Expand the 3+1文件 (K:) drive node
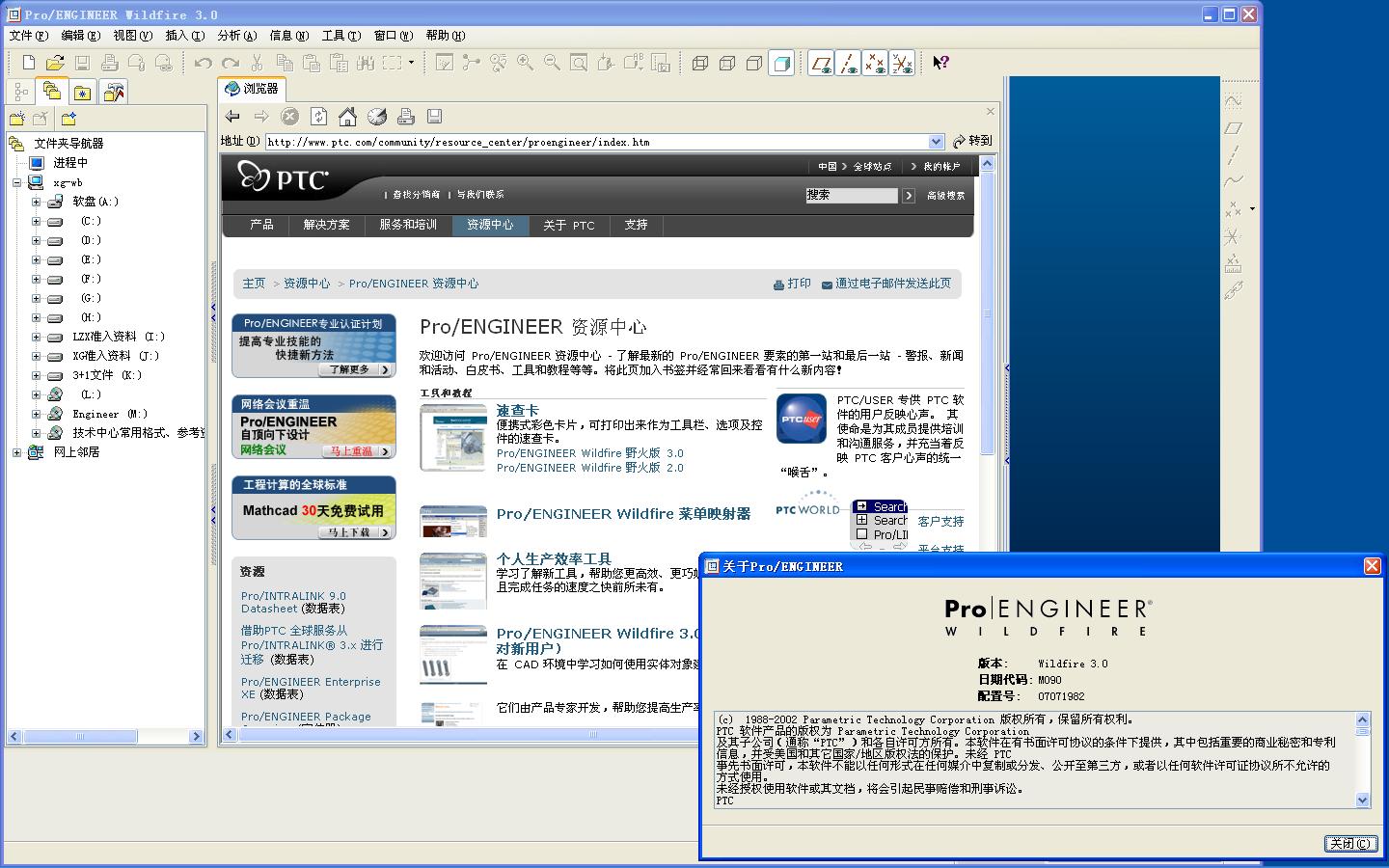Screen dimensions: 1389x868 [x=36, y=375]
